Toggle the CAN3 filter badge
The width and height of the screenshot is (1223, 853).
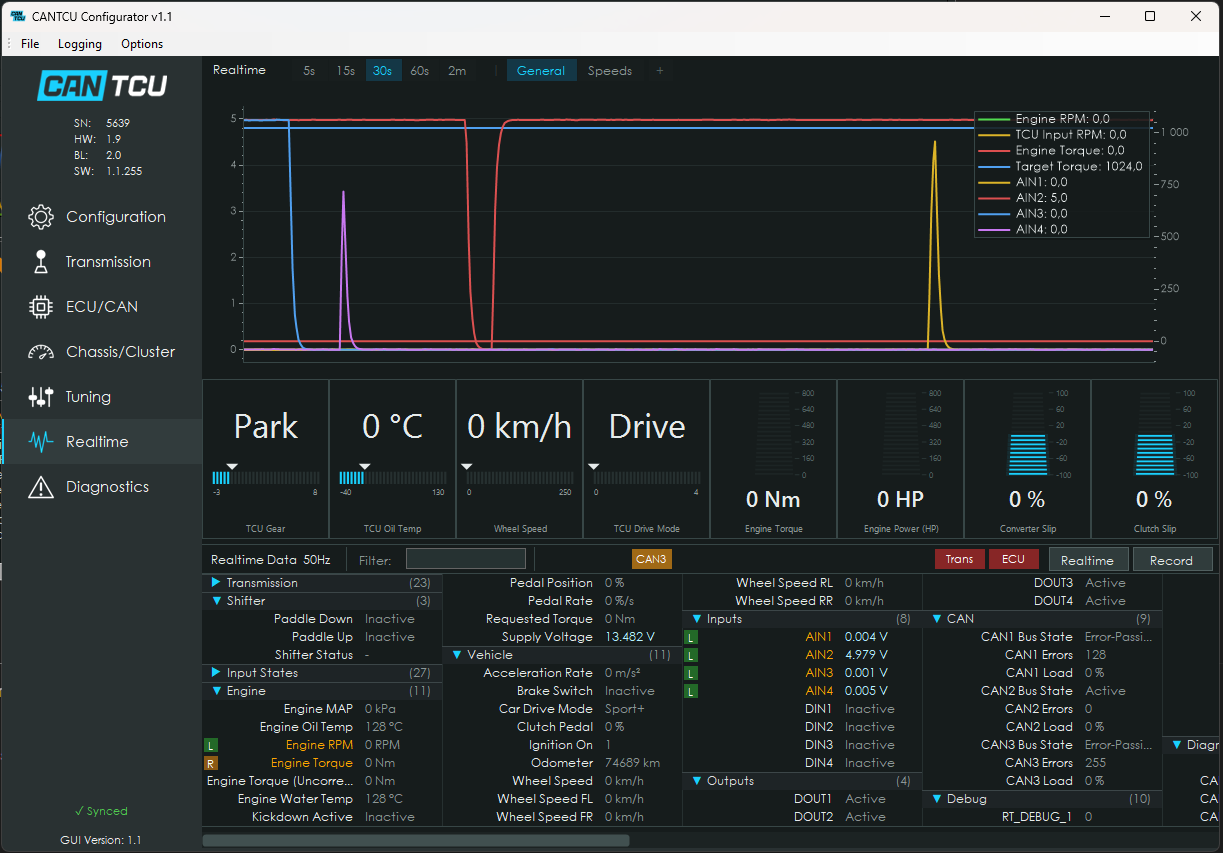(x=651, y=559)
